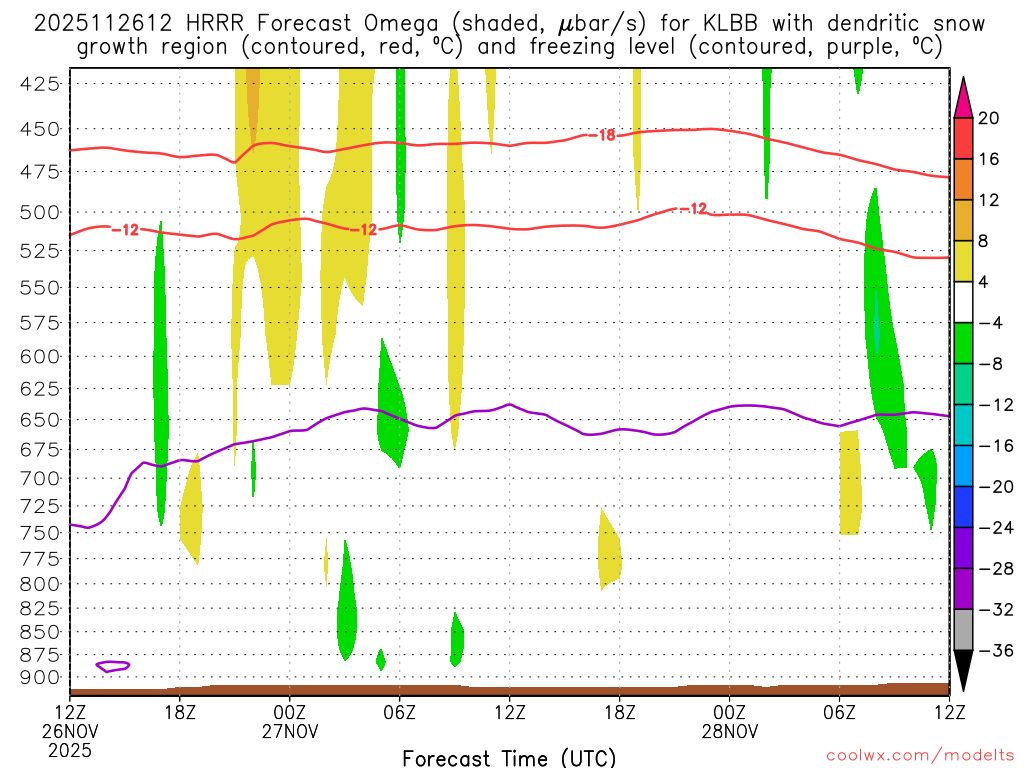Click the white -4 to 4 colorbar swatch
This screenshot has height=768, width=1024.
963,302
